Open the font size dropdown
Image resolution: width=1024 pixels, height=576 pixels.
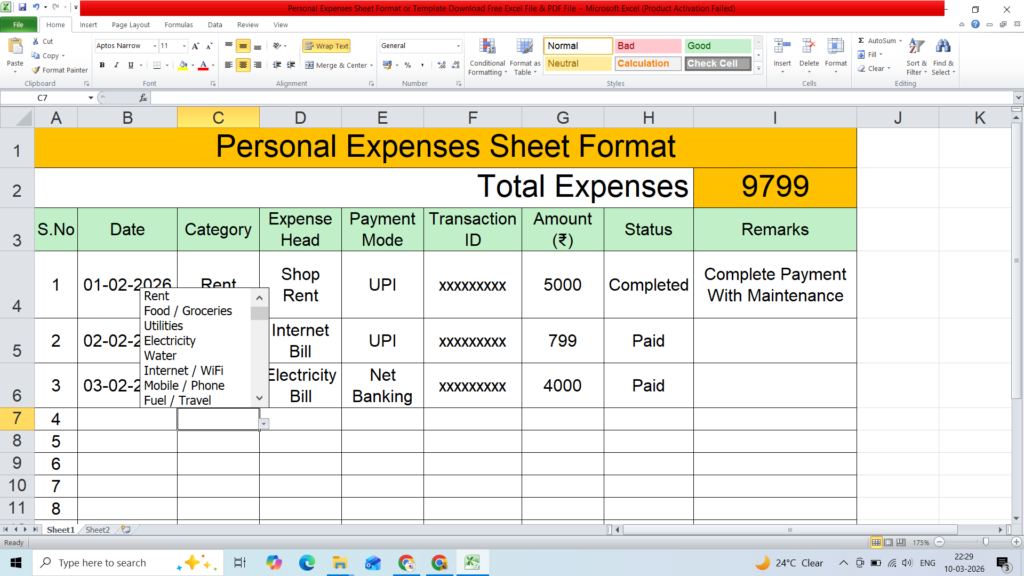[x=184, y=46]
